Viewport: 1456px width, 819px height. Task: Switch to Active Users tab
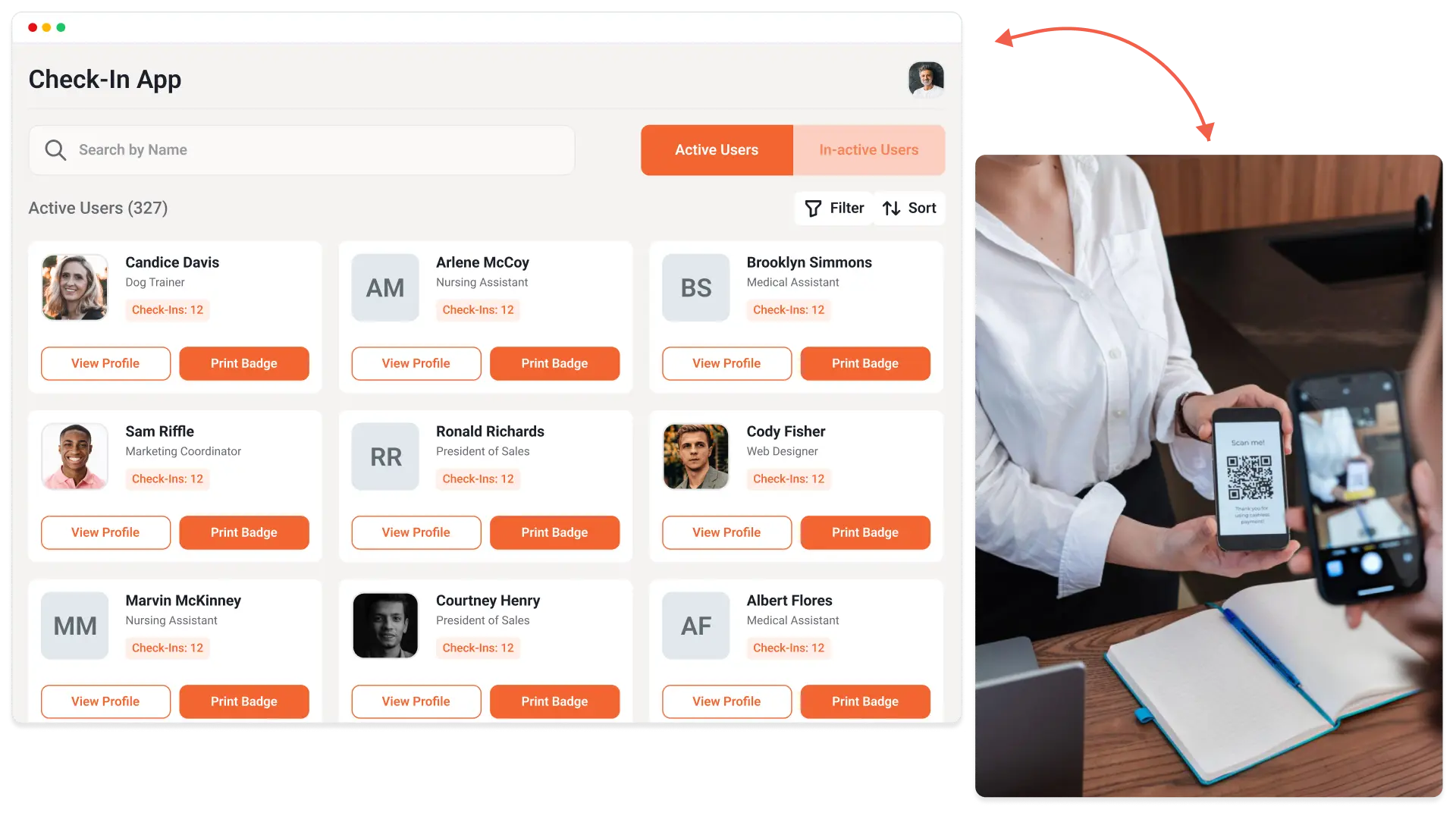[x=717, y=150]
